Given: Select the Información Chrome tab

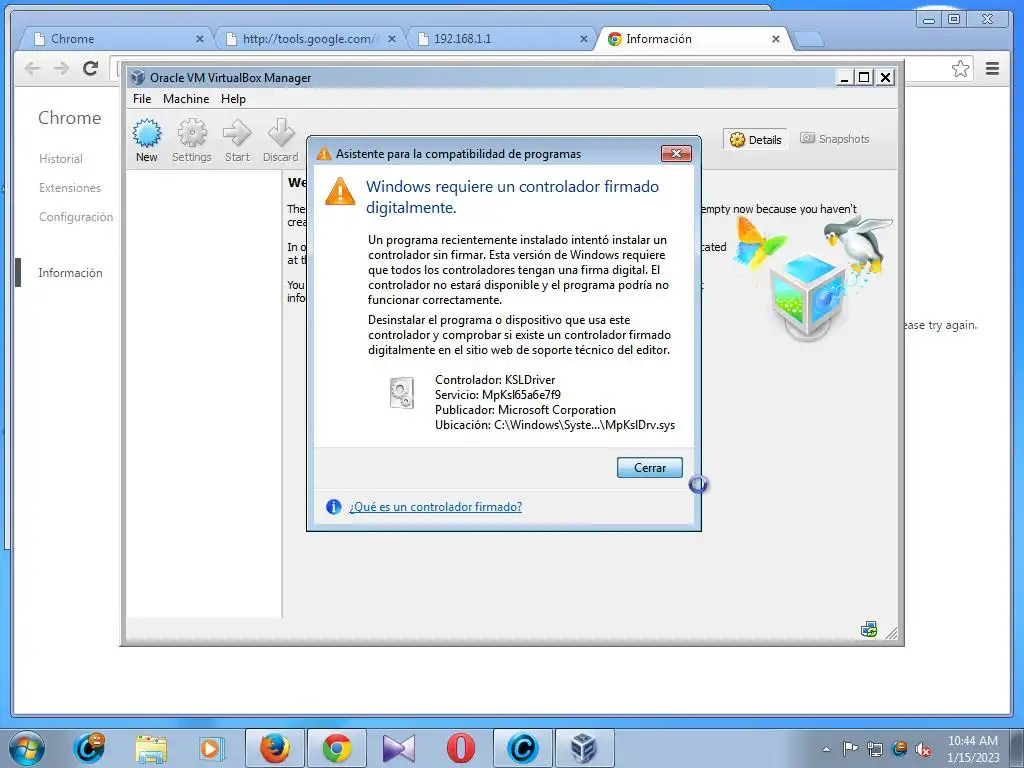Looking at the screenshot, I should (692, 39).
